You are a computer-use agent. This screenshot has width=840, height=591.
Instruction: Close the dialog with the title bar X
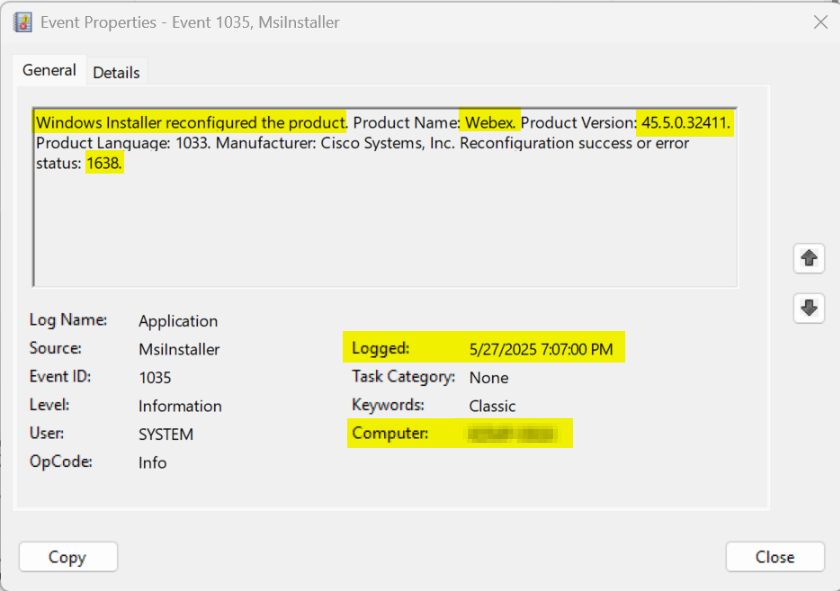coord(819,22)
